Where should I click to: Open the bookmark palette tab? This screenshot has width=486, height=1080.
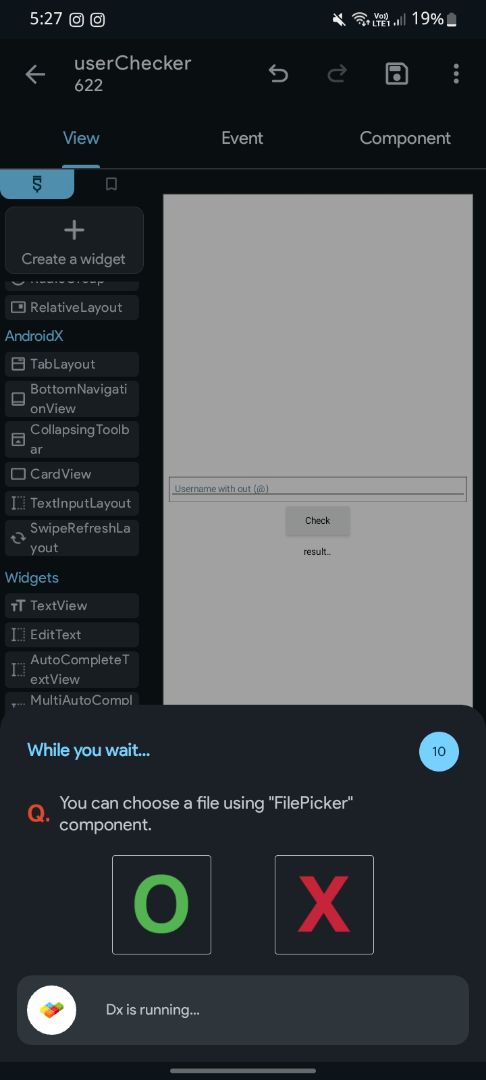click(111, 184)
